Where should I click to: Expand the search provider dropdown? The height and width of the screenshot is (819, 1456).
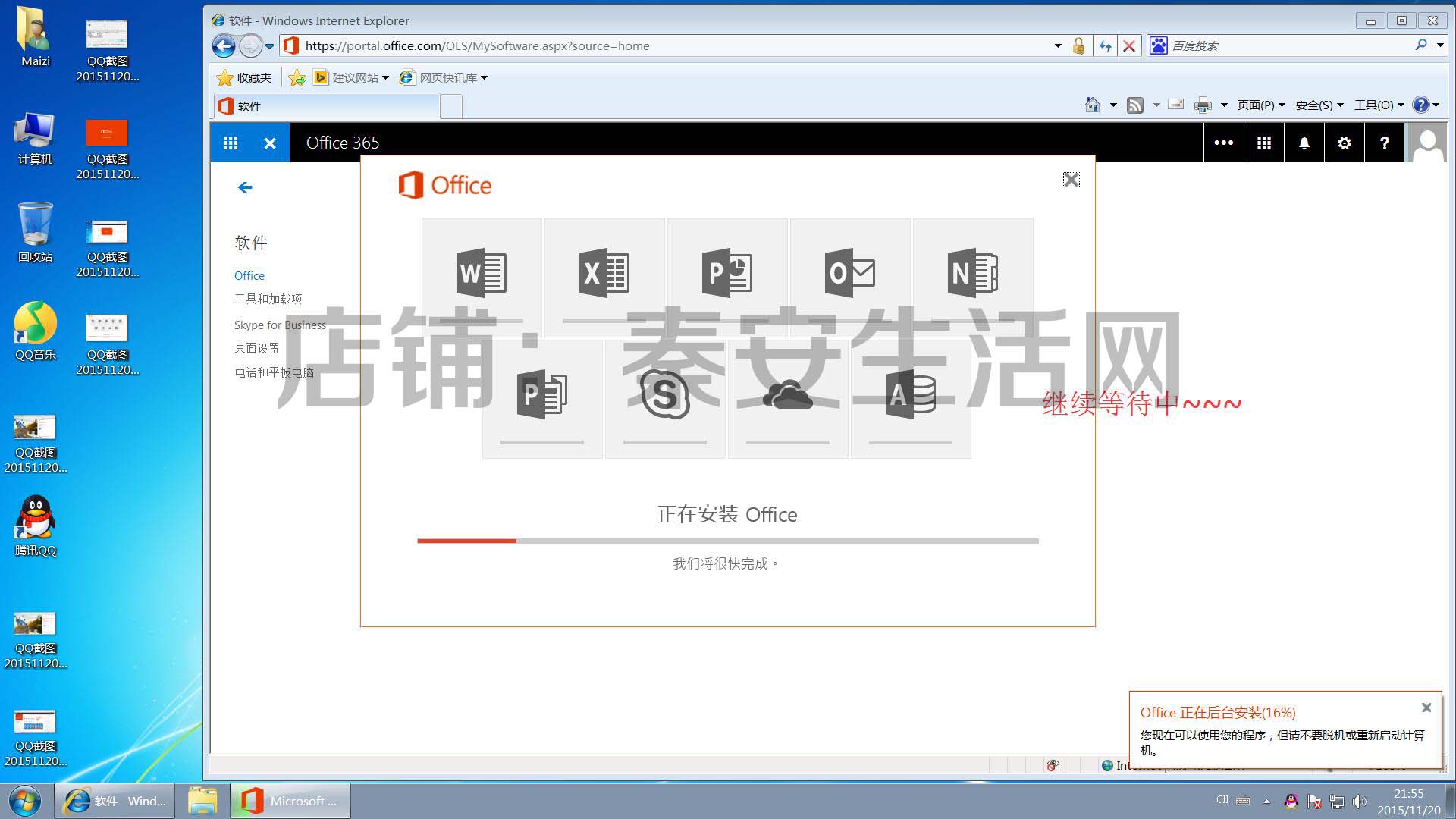tap(1440, 45)
